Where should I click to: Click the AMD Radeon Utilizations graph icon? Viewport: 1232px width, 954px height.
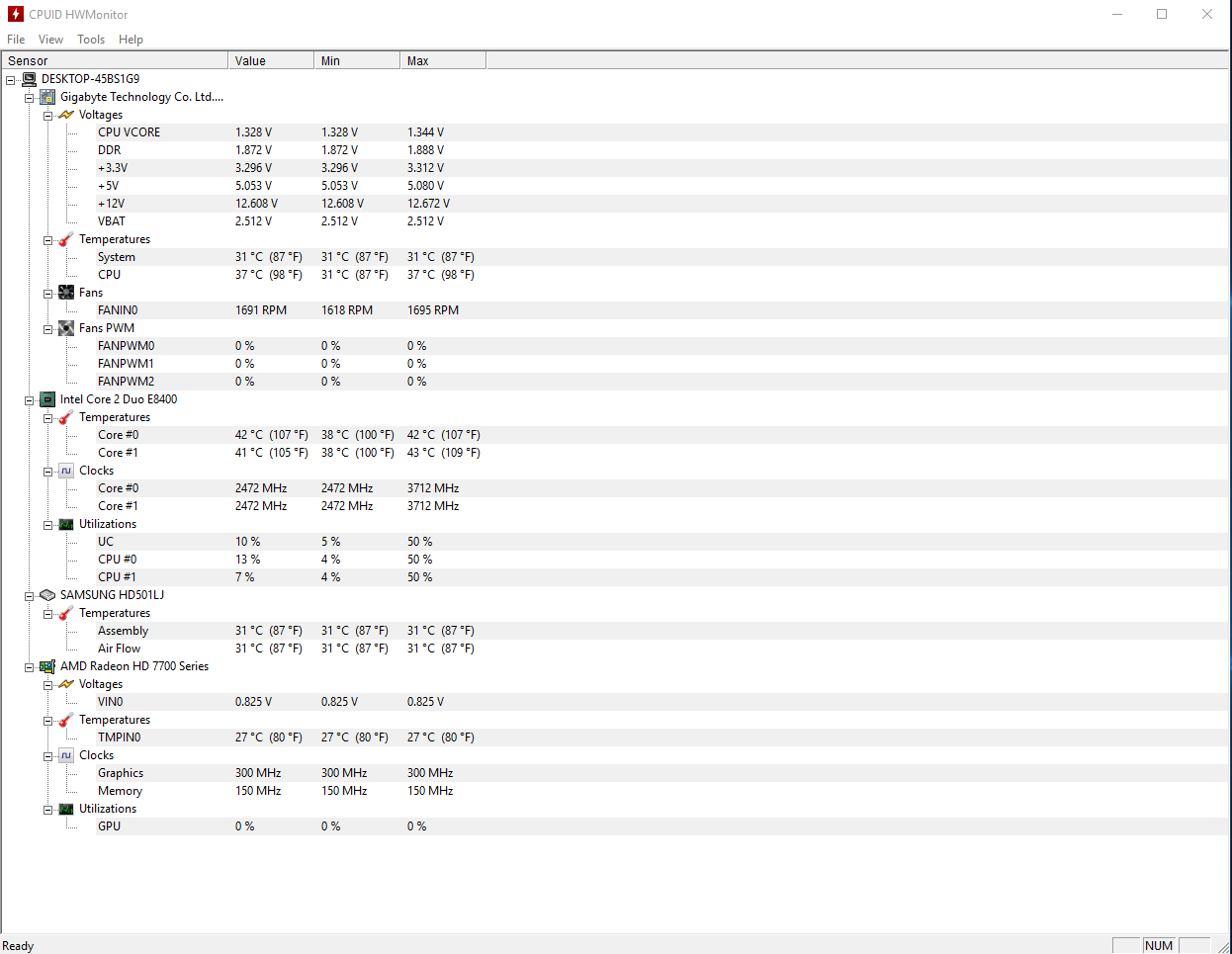[x=66, y=809]
